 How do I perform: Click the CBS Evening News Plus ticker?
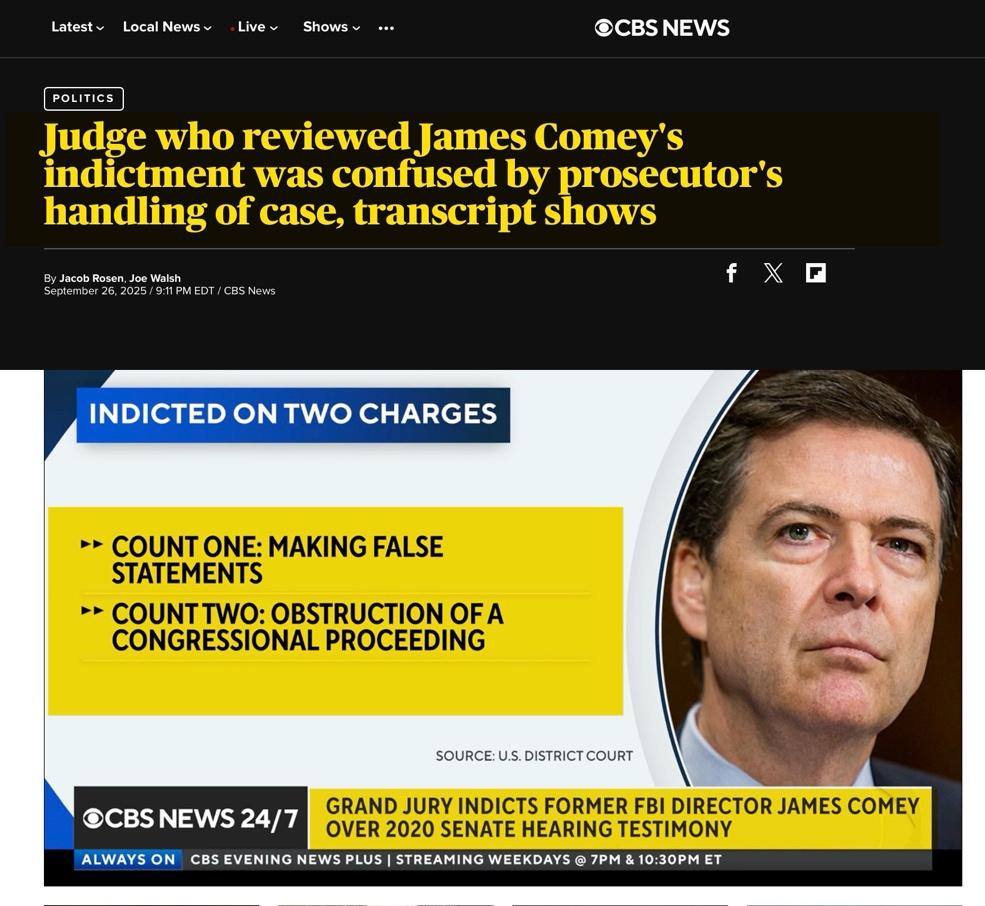tap(456, 860)
